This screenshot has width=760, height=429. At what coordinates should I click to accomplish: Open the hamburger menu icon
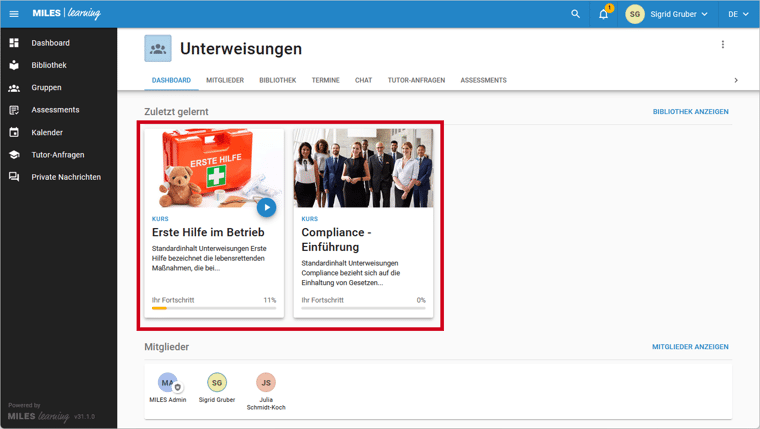pyautogui.click(x=14, y=14)
